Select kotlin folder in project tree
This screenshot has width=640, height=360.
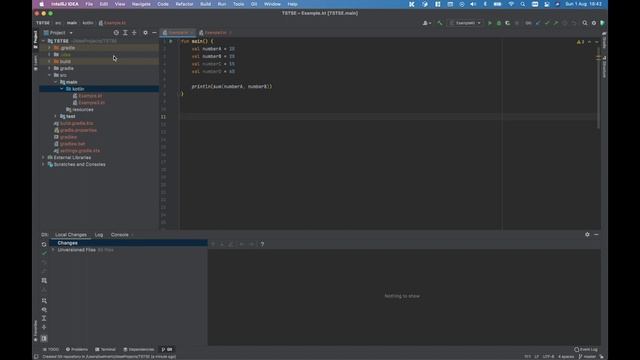99,89
